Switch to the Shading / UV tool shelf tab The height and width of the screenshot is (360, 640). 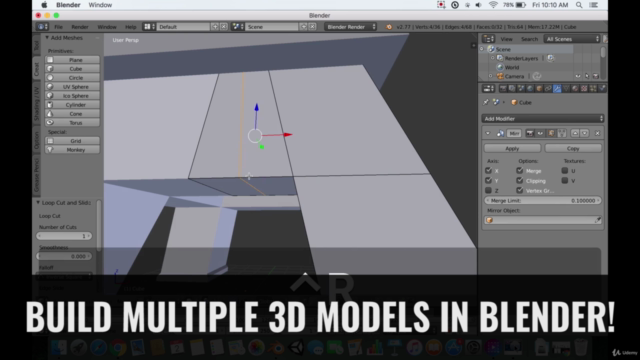point(36,103)
